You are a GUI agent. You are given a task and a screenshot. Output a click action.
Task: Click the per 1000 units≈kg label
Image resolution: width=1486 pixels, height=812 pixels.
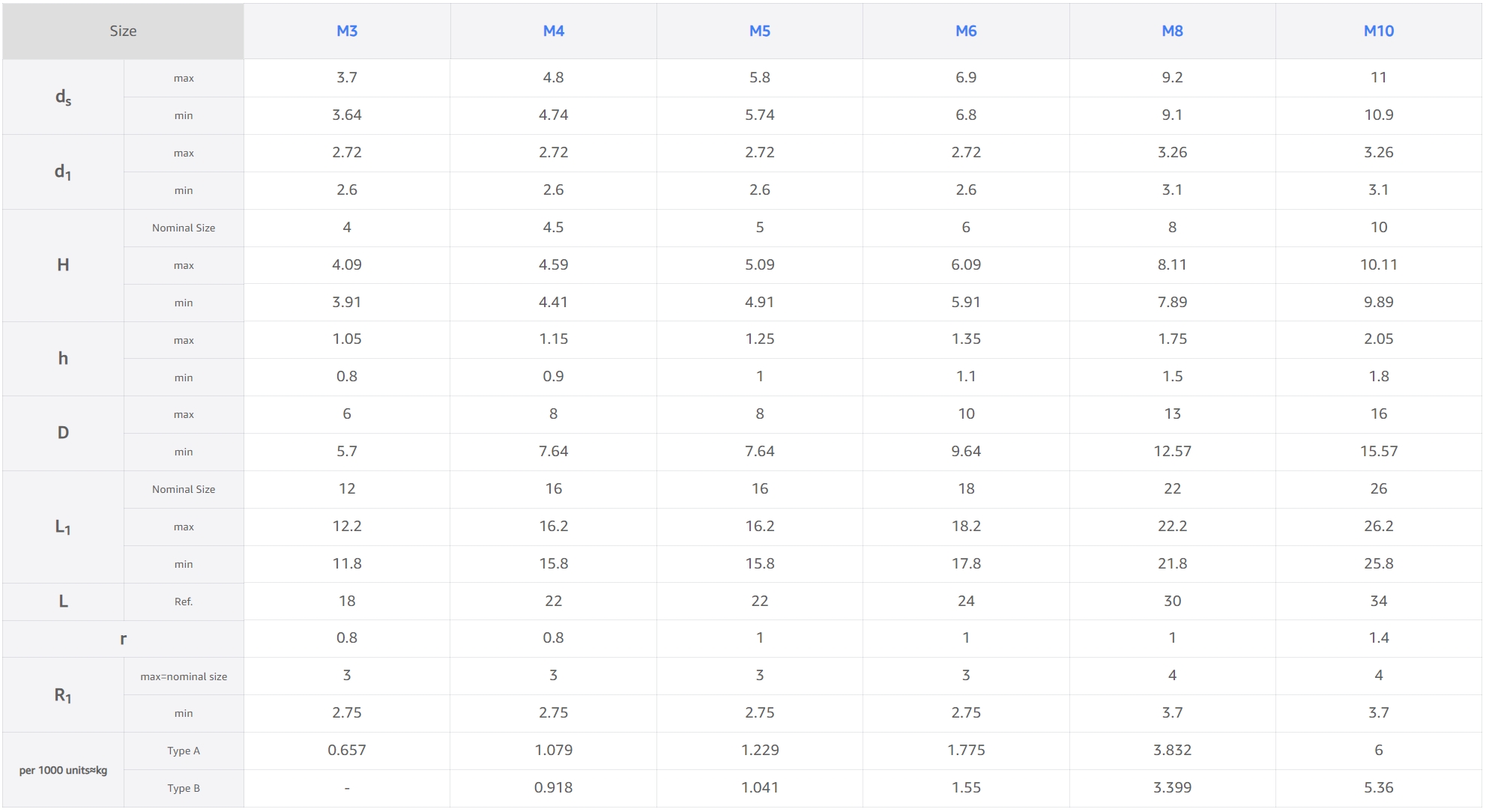tap(63, 770)
